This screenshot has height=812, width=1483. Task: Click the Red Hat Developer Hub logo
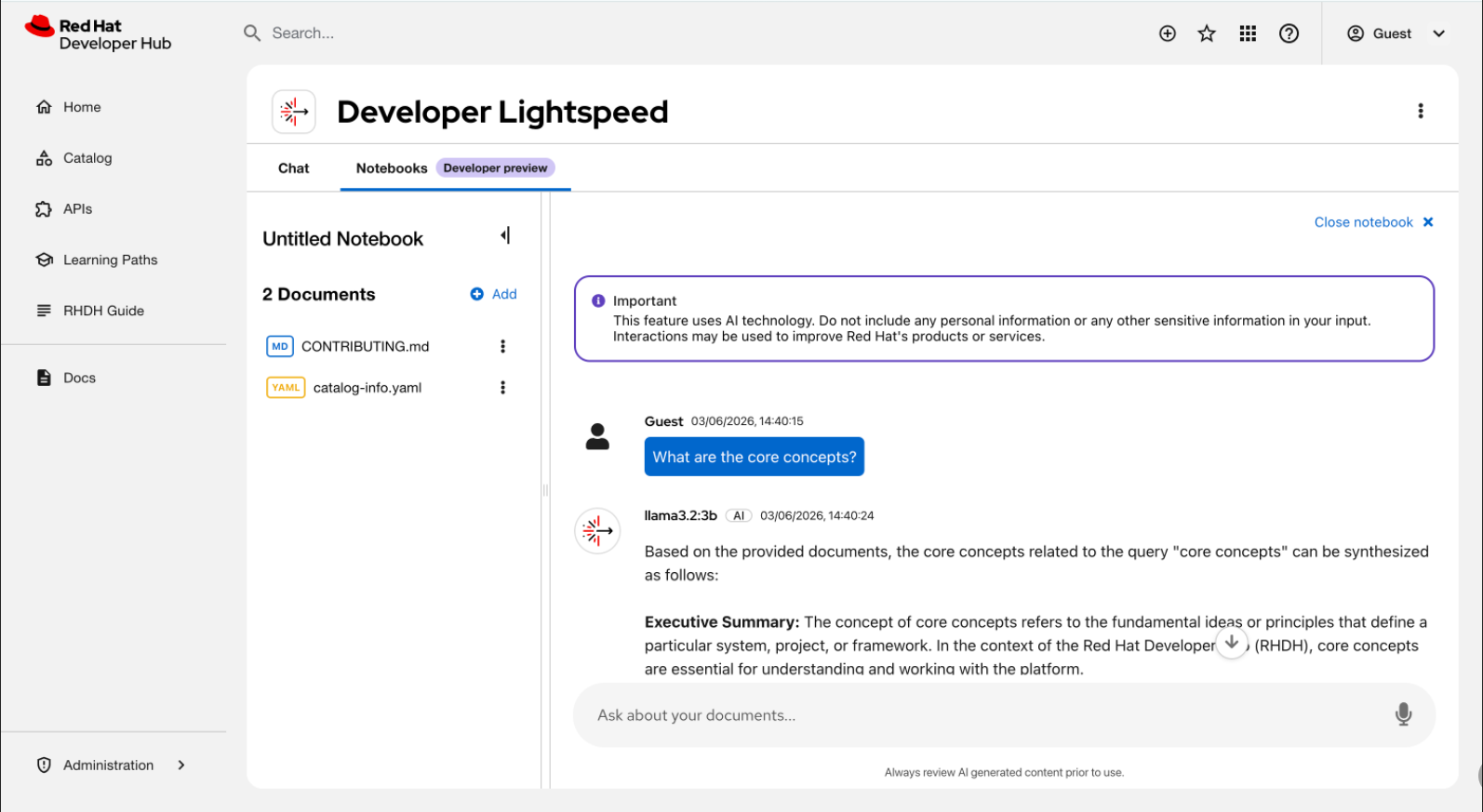(x=99, y=33)
